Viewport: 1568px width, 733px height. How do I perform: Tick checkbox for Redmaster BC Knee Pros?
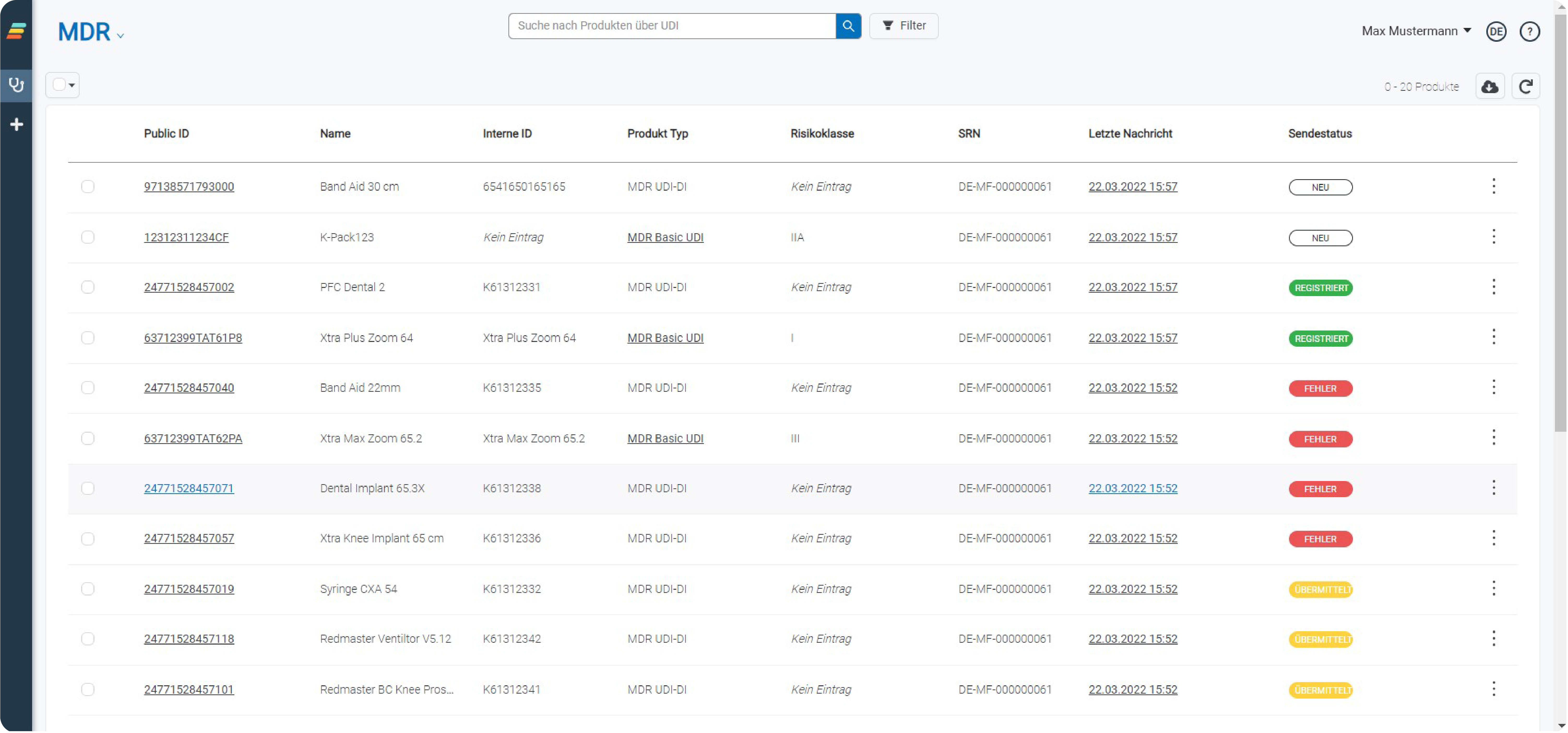pyautogui.click(x=88, y=689)
